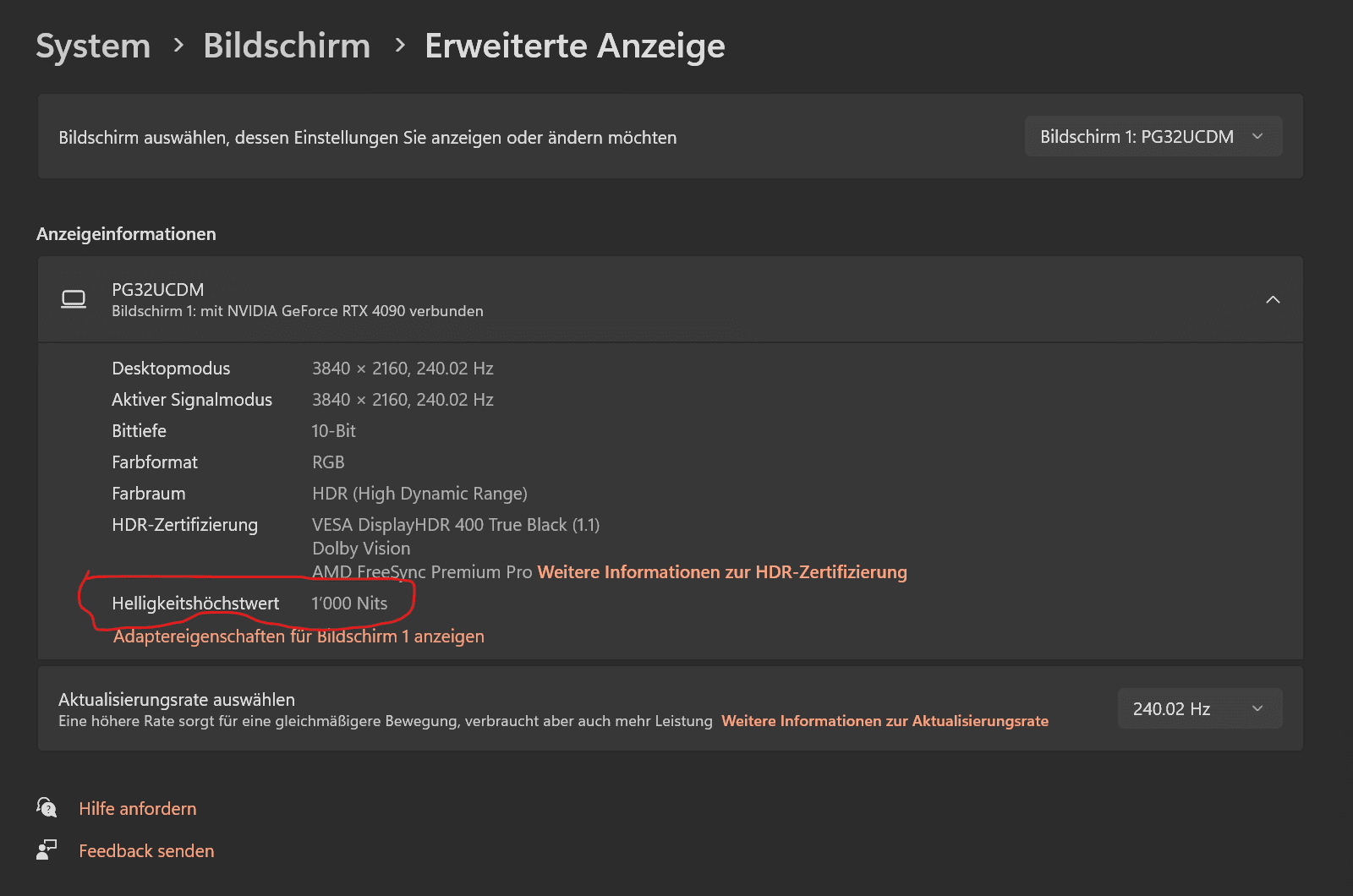Image resolution: width=1353 pixels, height=896 pixels.
Task: Click the PG32UCDM device name heading
Action: (158, 290)
